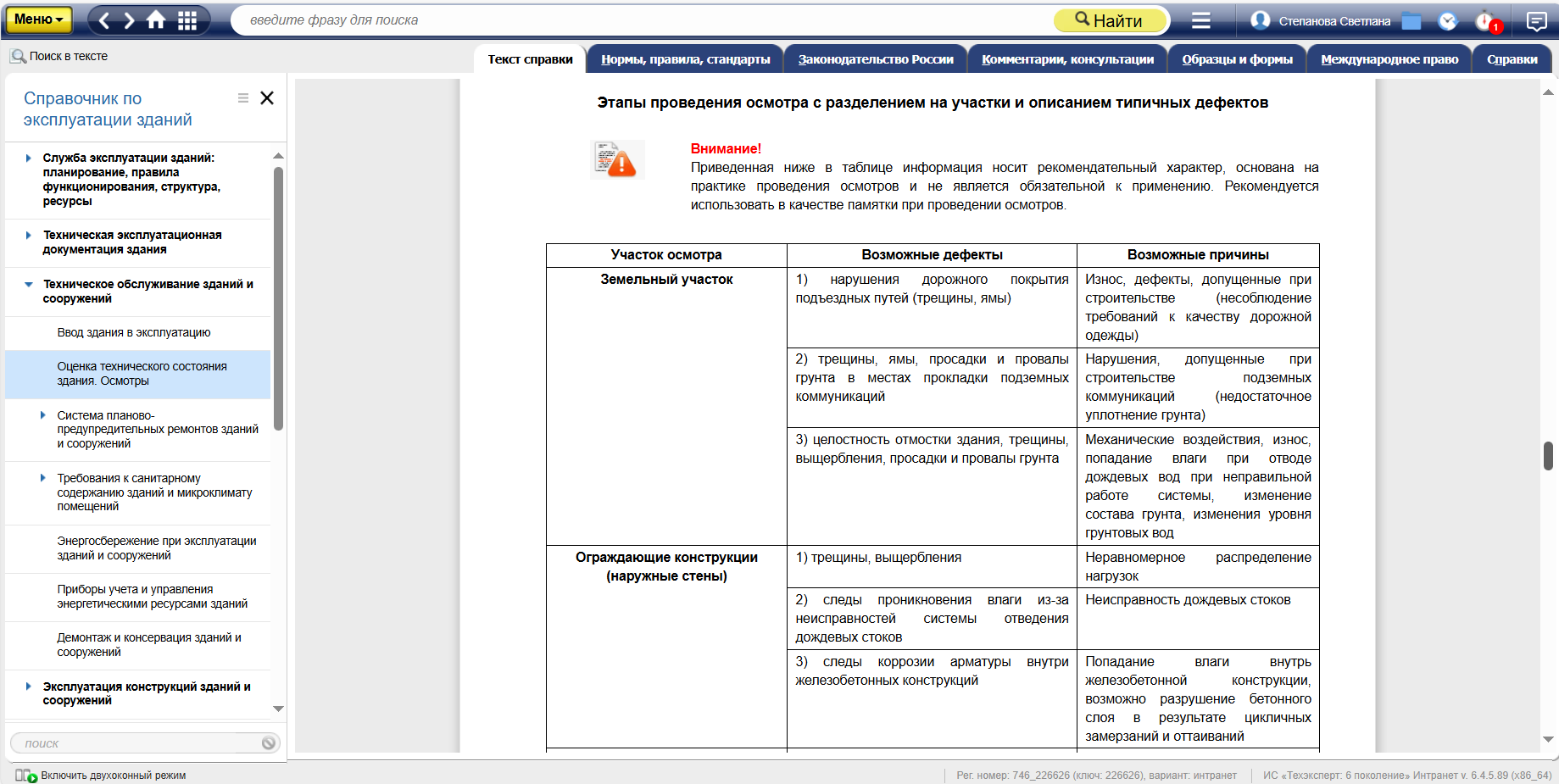The image size is (1559, 784).
Task: Click the red Внимание! heading
Action: point(726,149)
